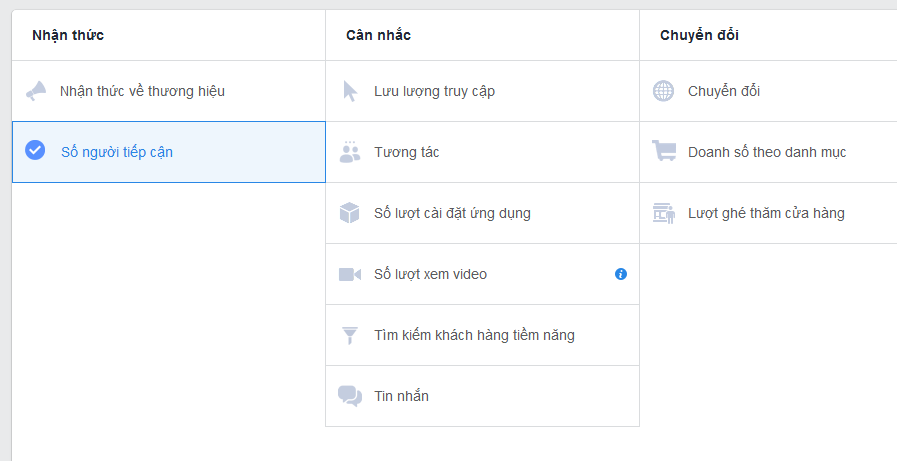The image size is (897, 461).
Task: Click the chat bubbles icon beside Tin nhắn
Action: (350, 396)
